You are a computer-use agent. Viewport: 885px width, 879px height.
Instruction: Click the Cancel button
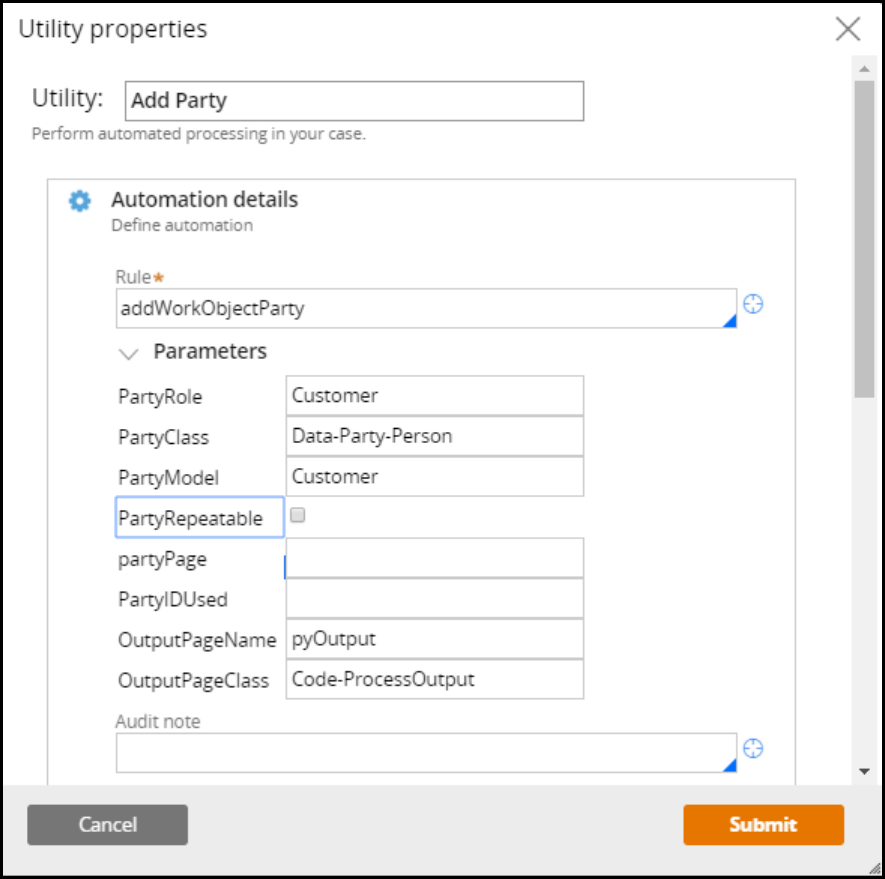[x=108, y=825]
